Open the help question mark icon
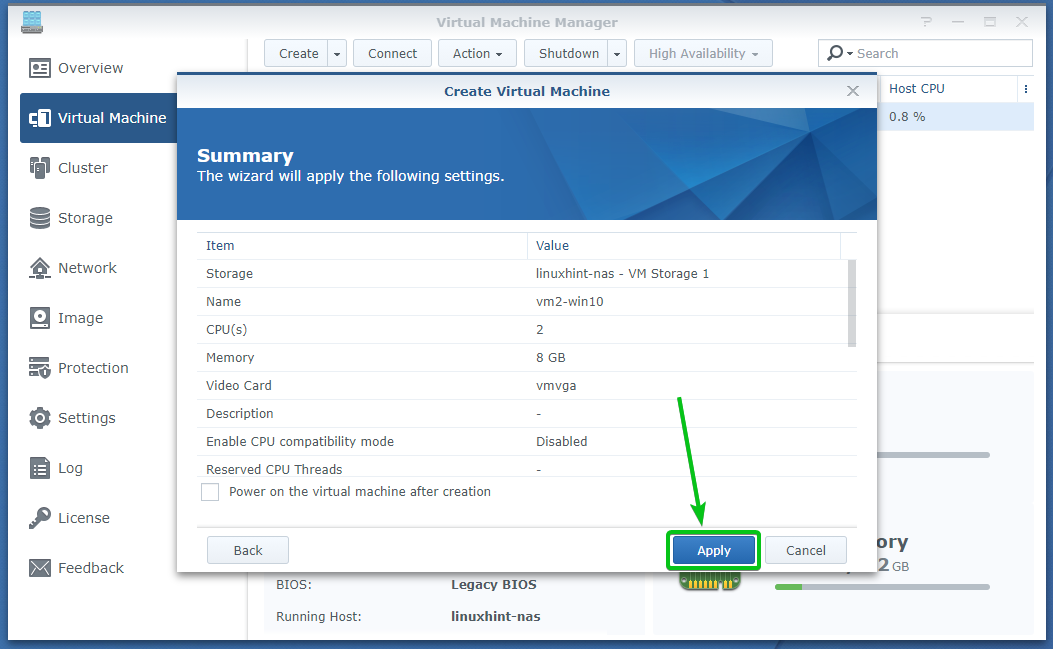This screenshot has width=1053, height=649. tap(927, 22)
